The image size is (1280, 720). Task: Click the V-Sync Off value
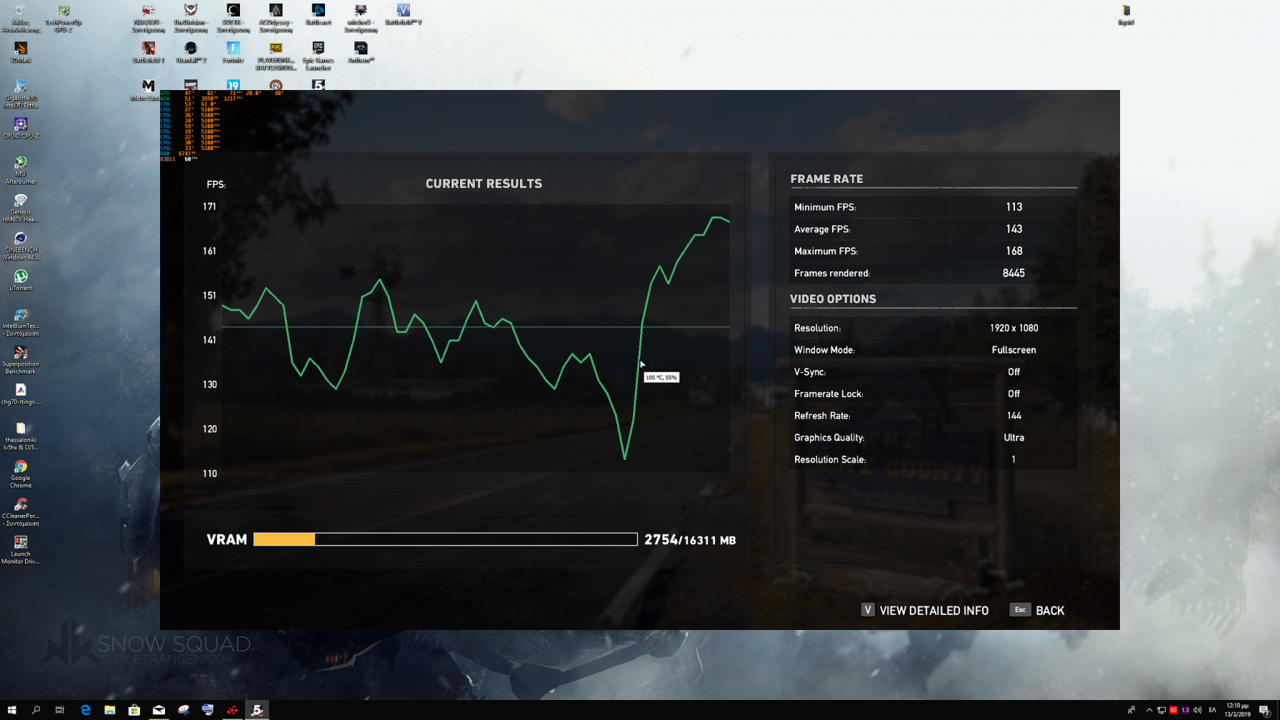[x=1014, y=372]
